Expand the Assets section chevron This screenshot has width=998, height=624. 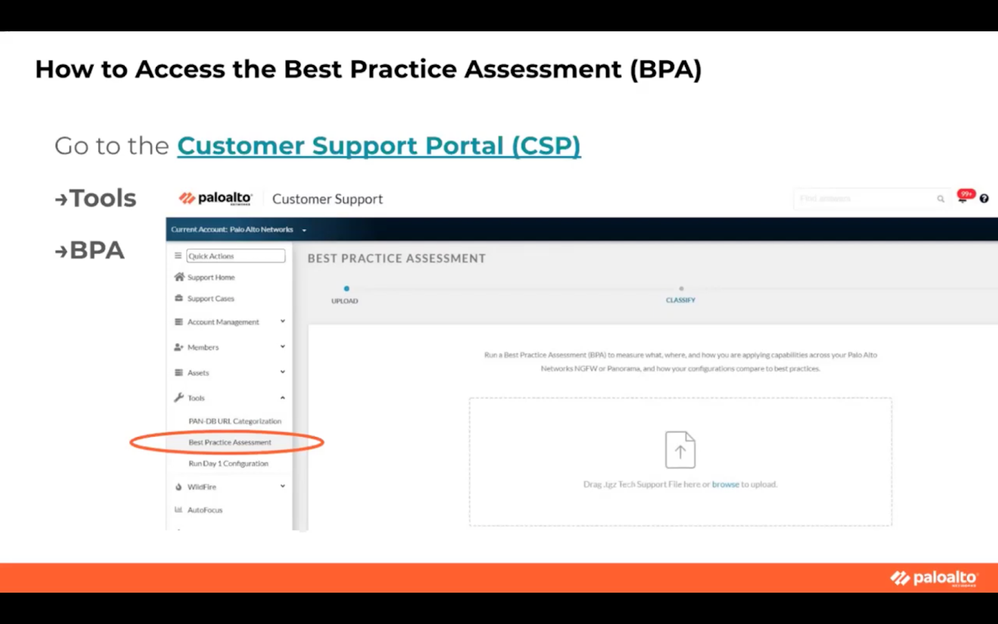283,372
